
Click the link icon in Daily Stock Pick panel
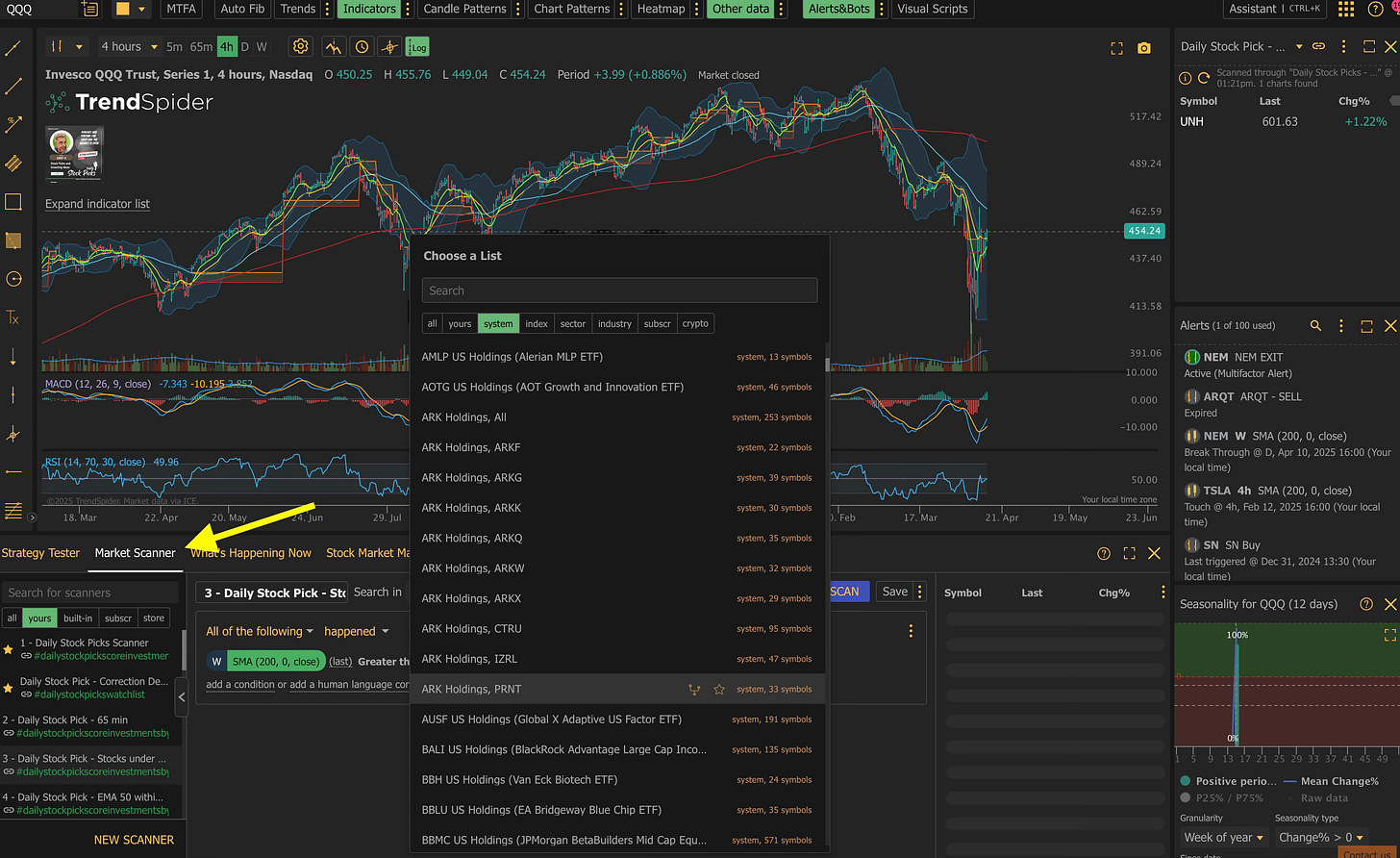[1319, 46]
